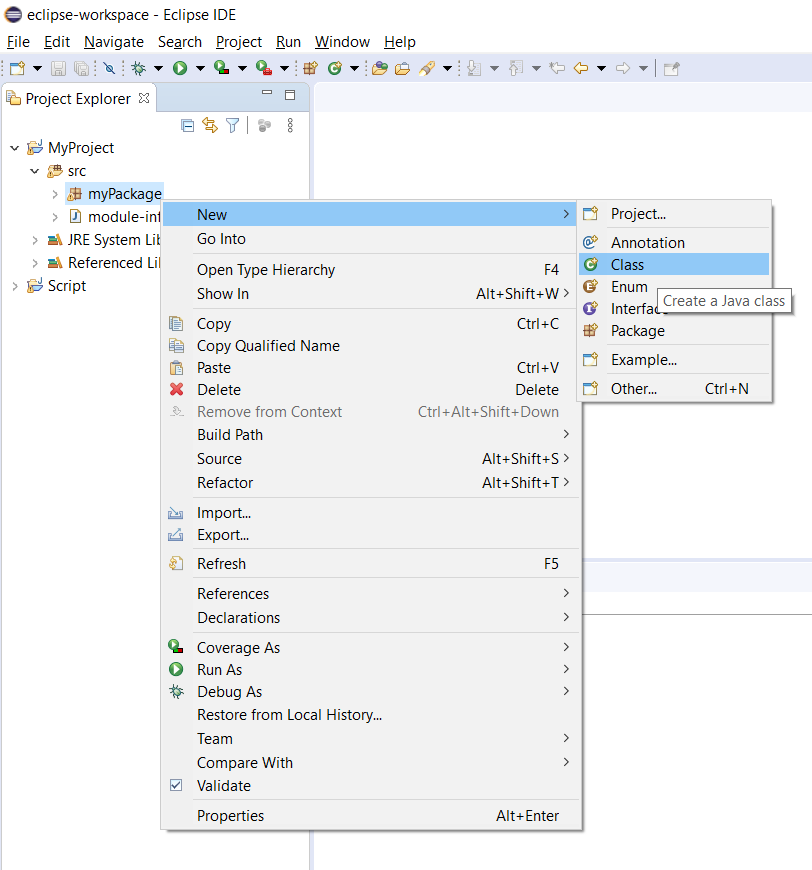Select Class from the New submenu
The height and width of the screenshot is (870, 812).
[627, 265]
